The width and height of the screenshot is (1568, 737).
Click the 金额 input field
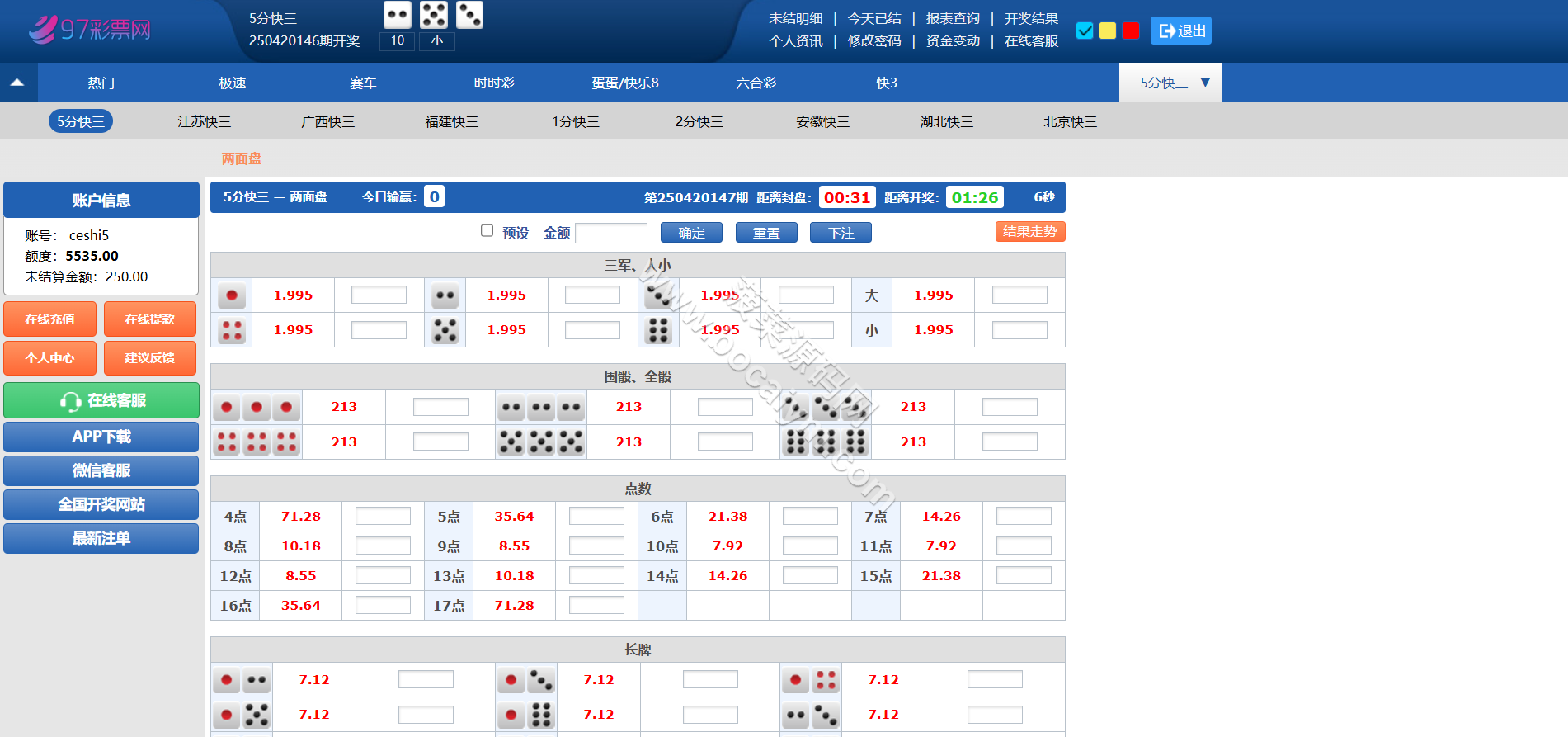(x=611, y=233)
